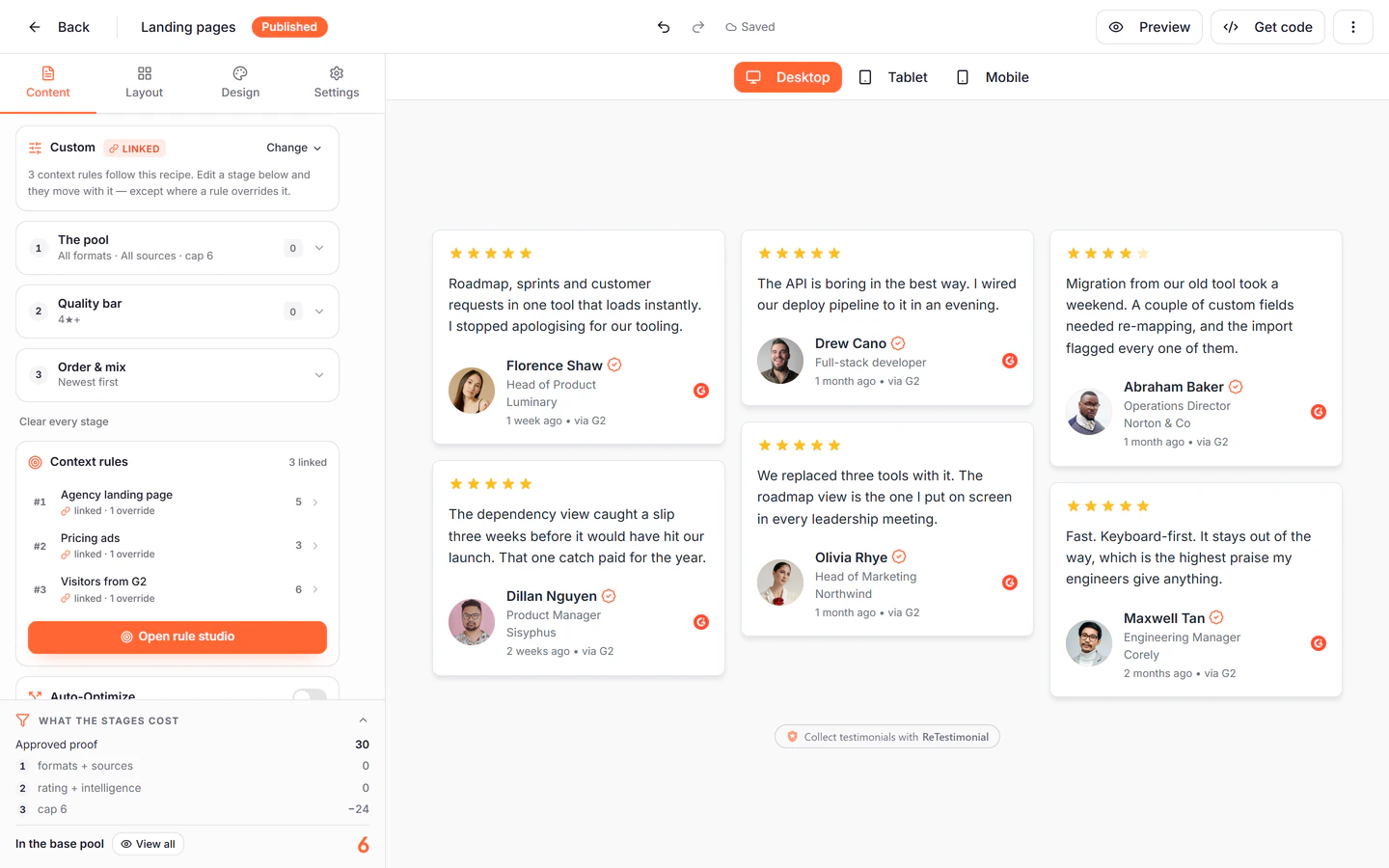Open the Visitors from G2 rule
The width and height of the screenshot is (1389, 868).
(177, 589)
